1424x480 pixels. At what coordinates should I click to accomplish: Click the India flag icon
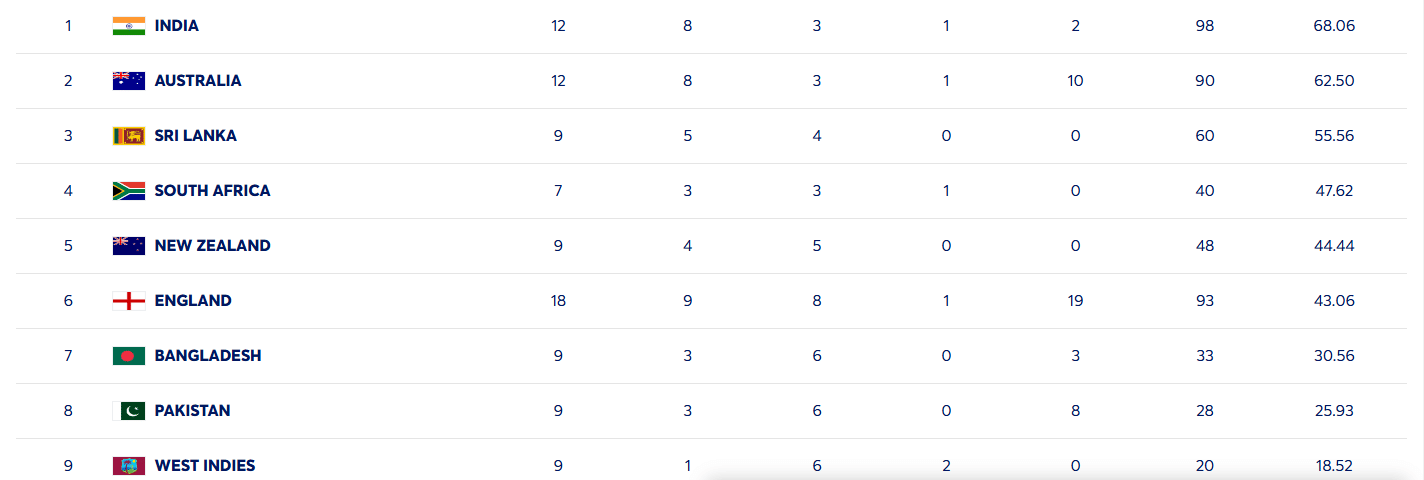pyautogui.click(x=129, y=26)
